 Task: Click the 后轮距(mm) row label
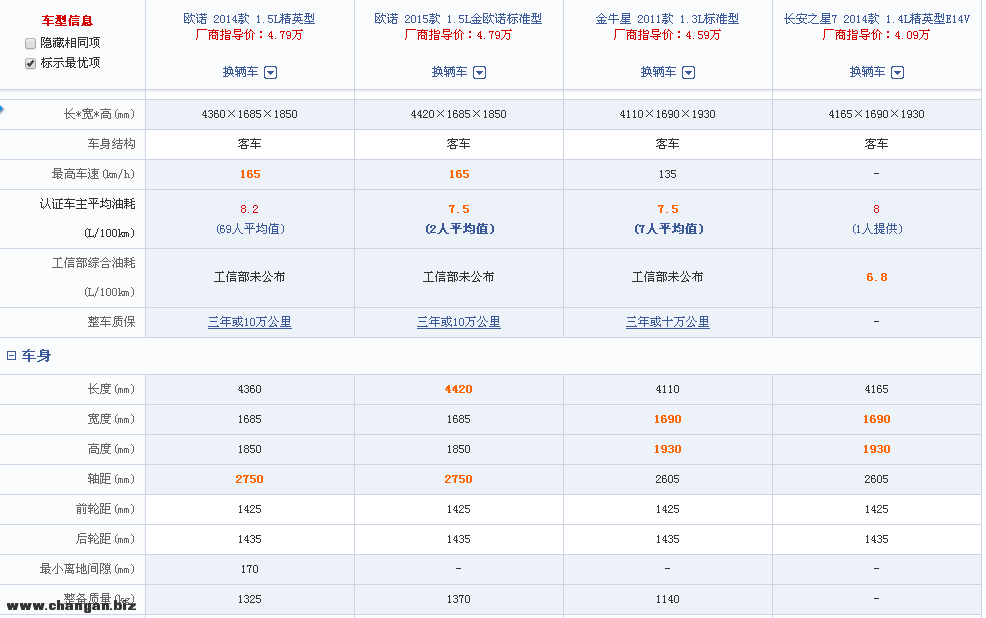105,539
